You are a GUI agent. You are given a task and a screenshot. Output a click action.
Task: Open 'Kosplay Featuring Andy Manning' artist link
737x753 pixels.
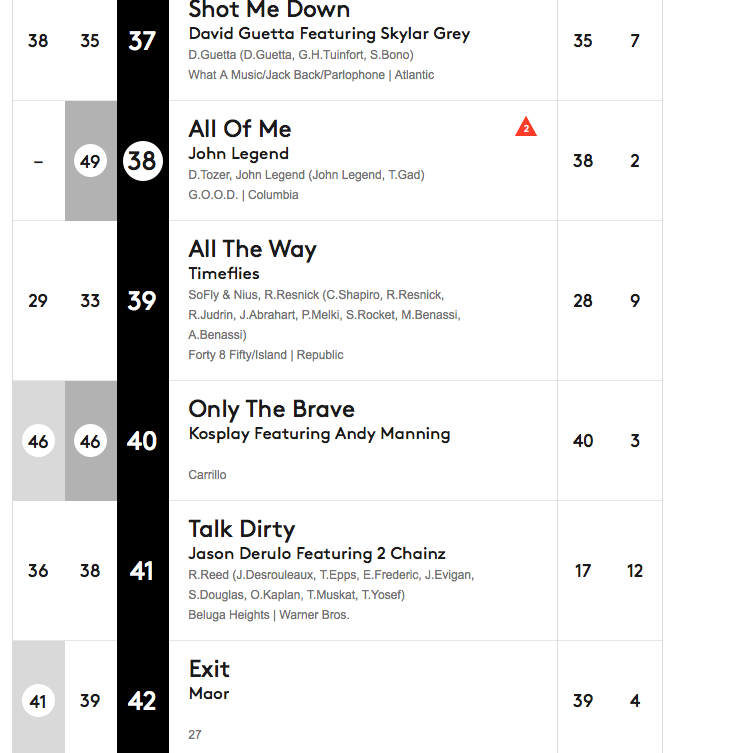point(319,434)
